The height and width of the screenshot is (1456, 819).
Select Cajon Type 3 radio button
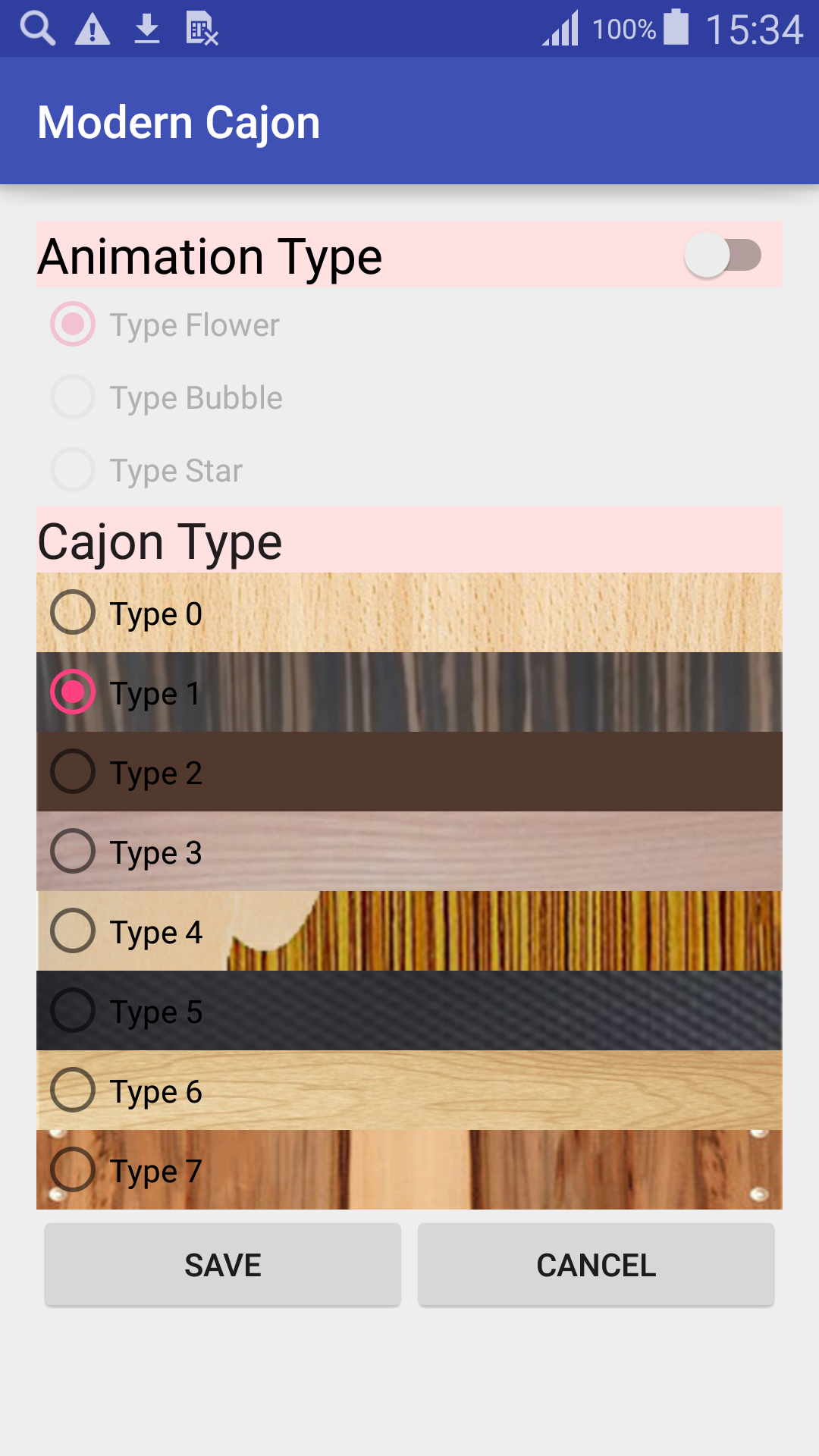pyautogui.click(x=73, y=852)
